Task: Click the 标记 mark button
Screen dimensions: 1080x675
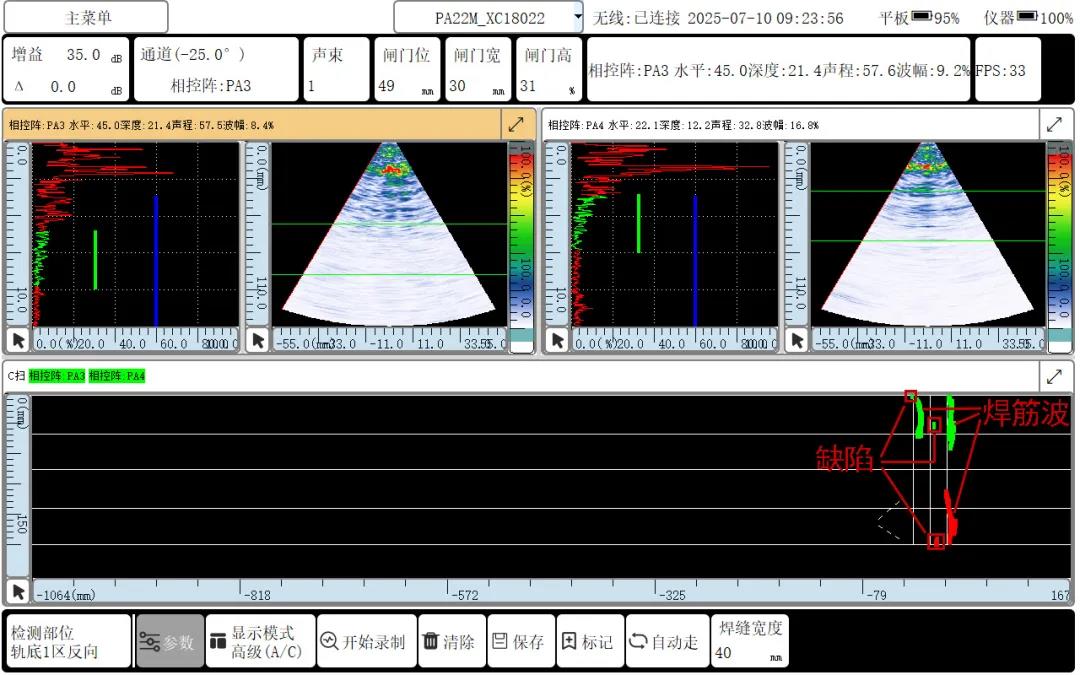Action: click(587, 642)
